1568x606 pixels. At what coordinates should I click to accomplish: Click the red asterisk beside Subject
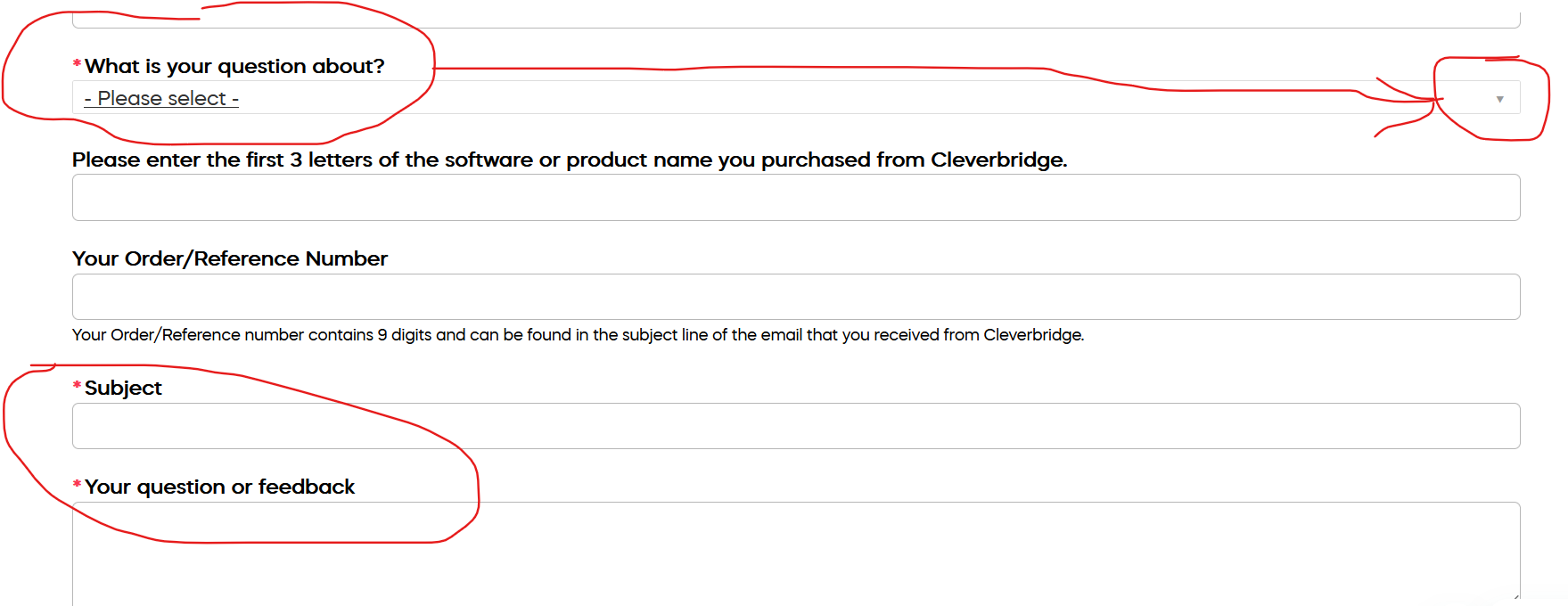[77, 386]
